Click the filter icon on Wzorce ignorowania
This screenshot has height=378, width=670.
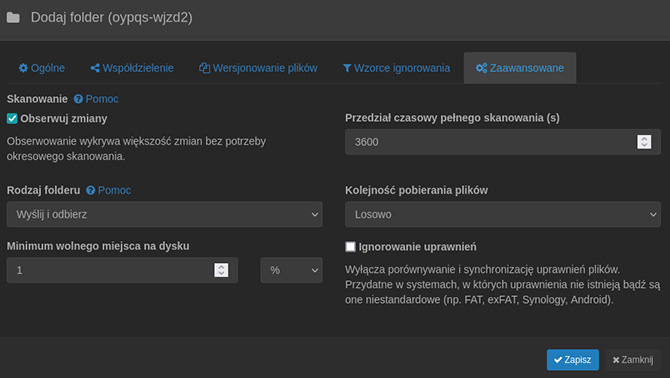347,68
